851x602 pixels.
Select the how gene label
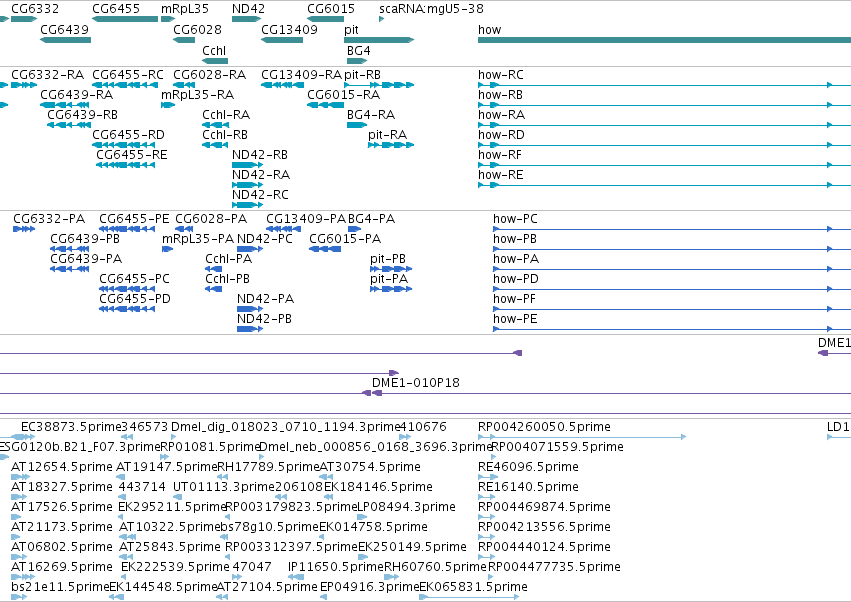(x=490, y=29)
